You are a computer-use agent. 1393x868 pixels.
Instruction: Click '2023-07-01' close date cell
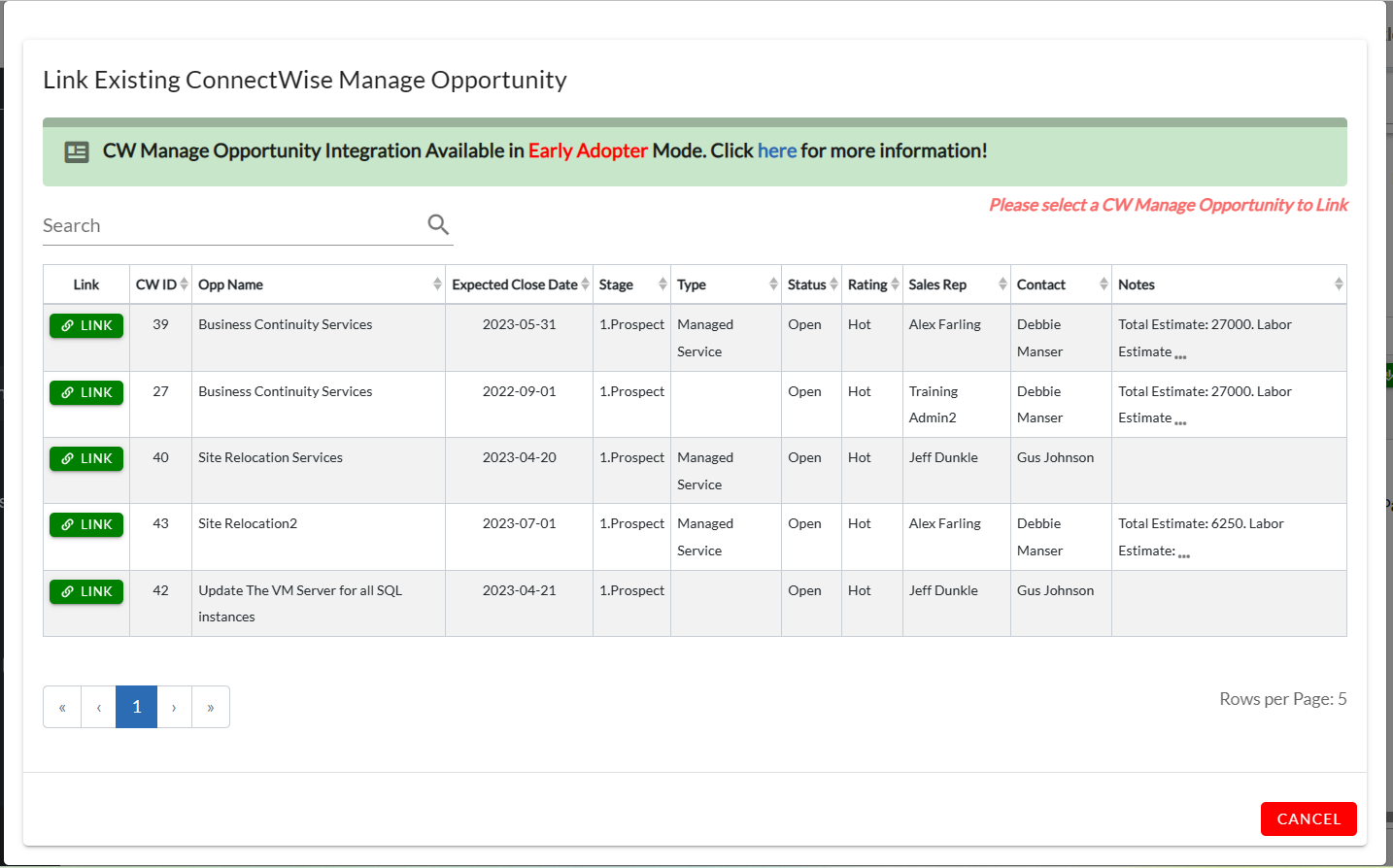click(x=520, y=523)
